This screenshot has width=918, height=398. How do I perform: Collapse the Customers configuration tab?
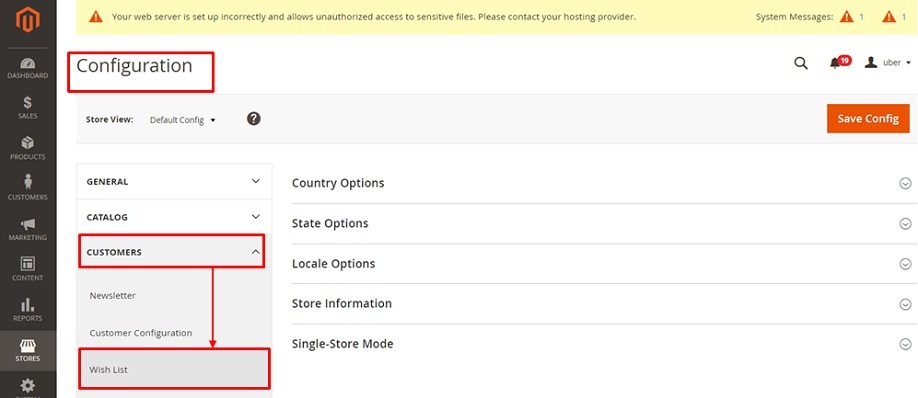click(172, 252)
